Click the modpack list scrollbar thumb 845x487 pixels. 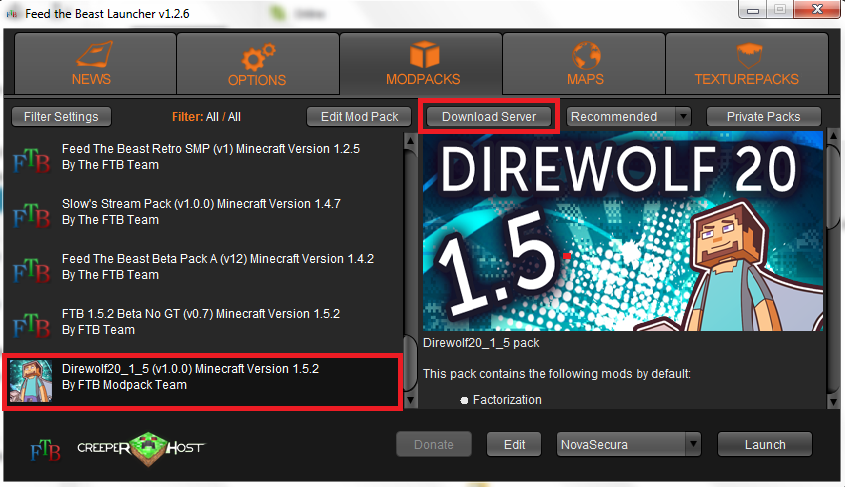[410, 372]
